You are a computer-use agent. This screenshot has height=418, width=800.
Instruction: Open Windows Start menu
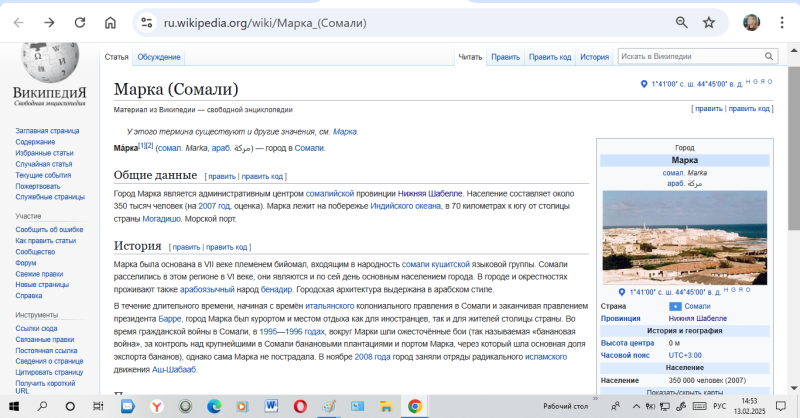click(x=14, y=406)
